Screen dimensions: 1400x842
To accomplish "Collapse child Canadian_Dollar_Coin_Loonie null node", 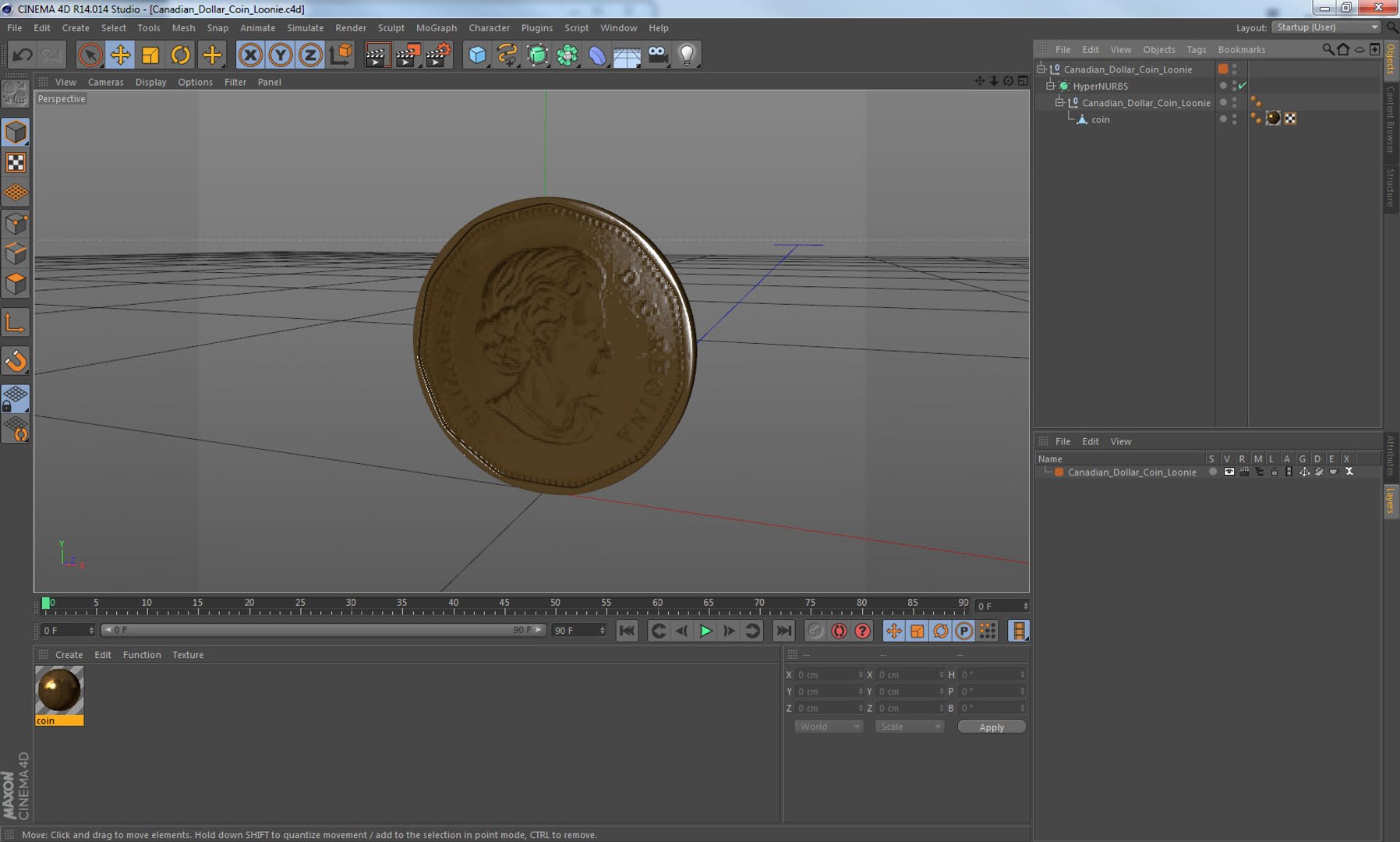I will point(1059,103).
